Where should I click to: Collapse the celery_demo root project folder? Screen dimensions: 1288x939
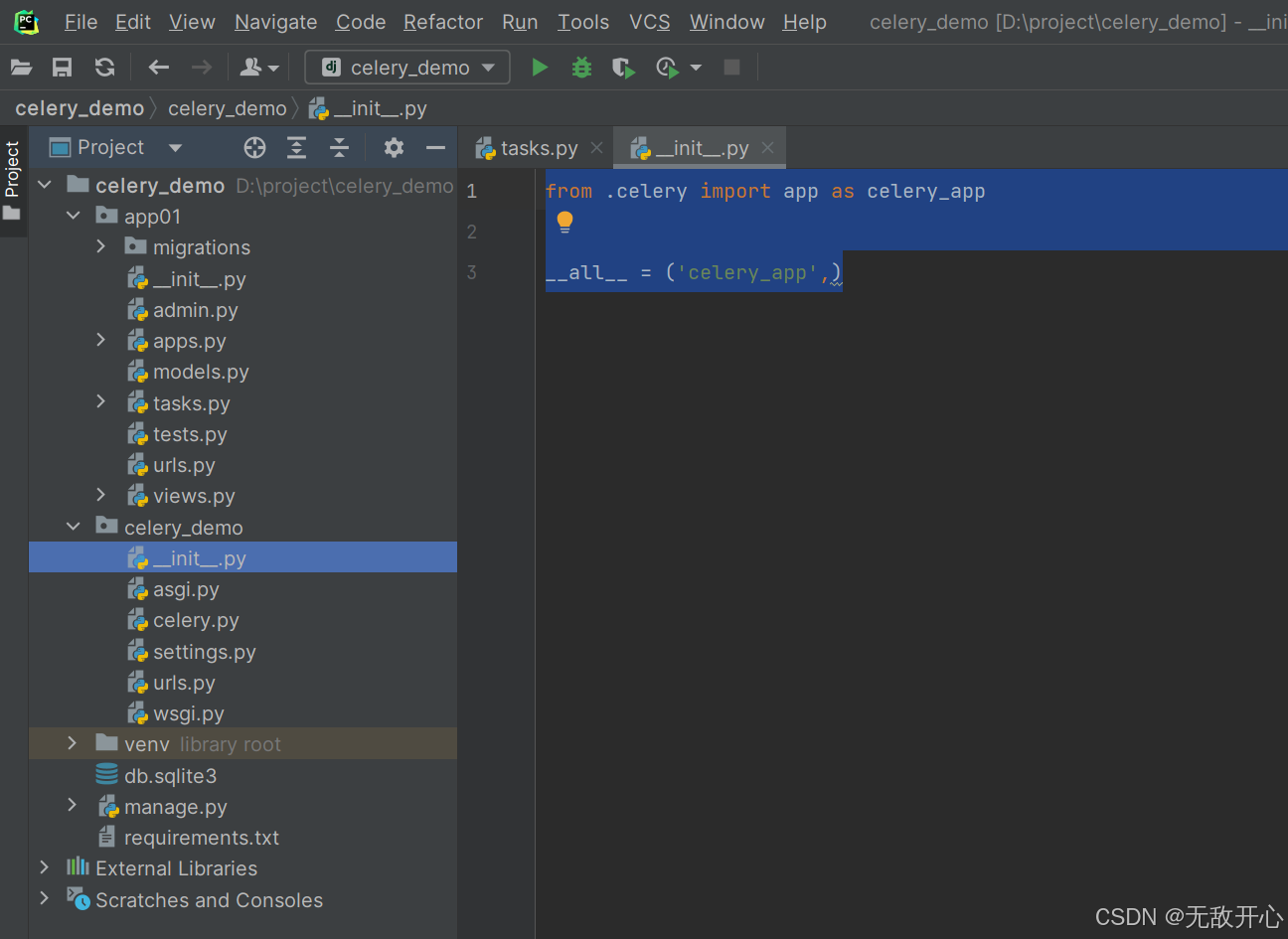coord(45,185)
